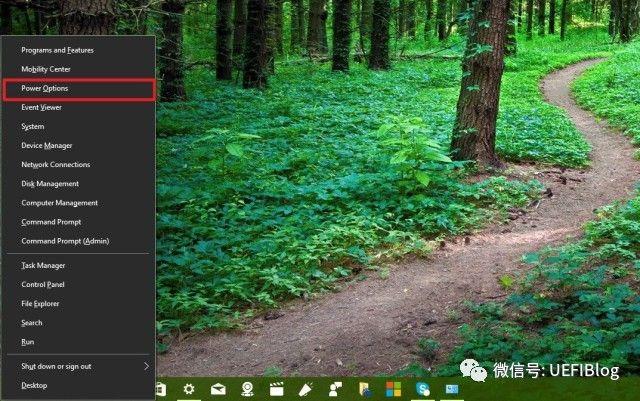Open Skype from the taskbar
Screen dimensions: 640x401
[x=423, y=389]
